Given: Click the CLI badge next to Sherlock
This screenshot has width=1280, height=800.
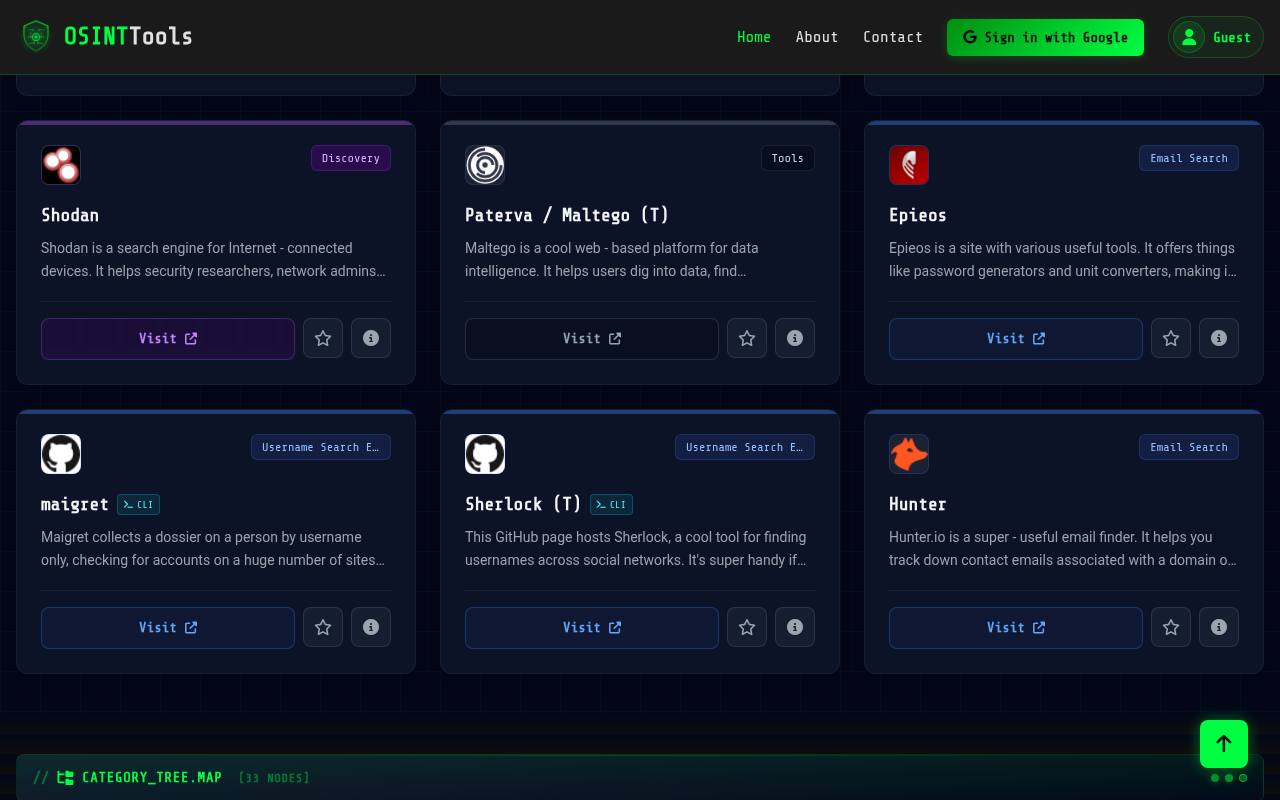Looking at the screenshot, I should [x=611, y=505].
